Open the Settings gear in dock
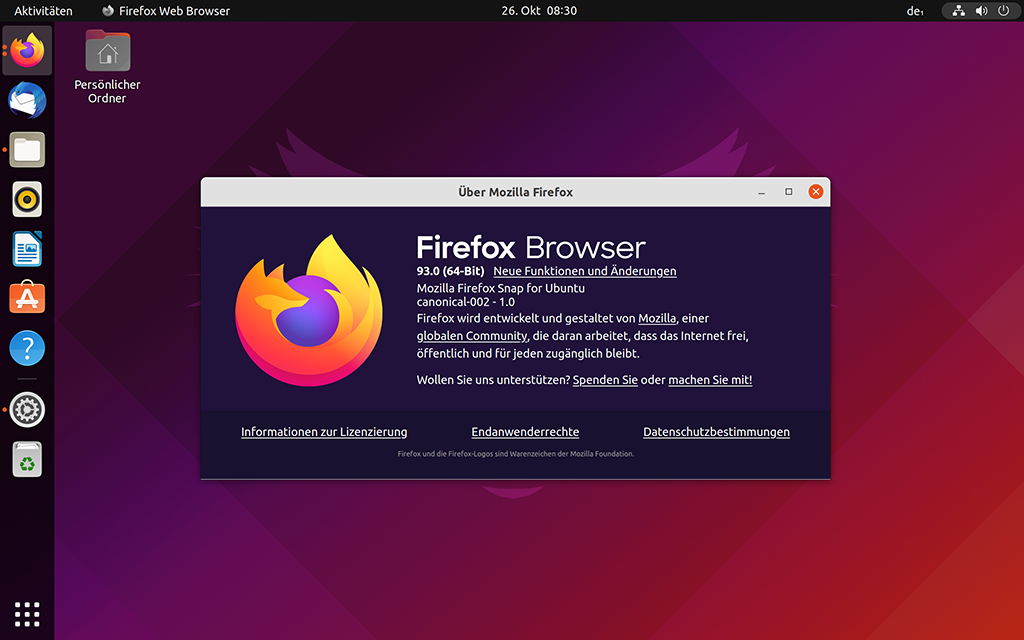This screenshot has width=1024, height=640. pyautogui.click(x=27, y=409)
